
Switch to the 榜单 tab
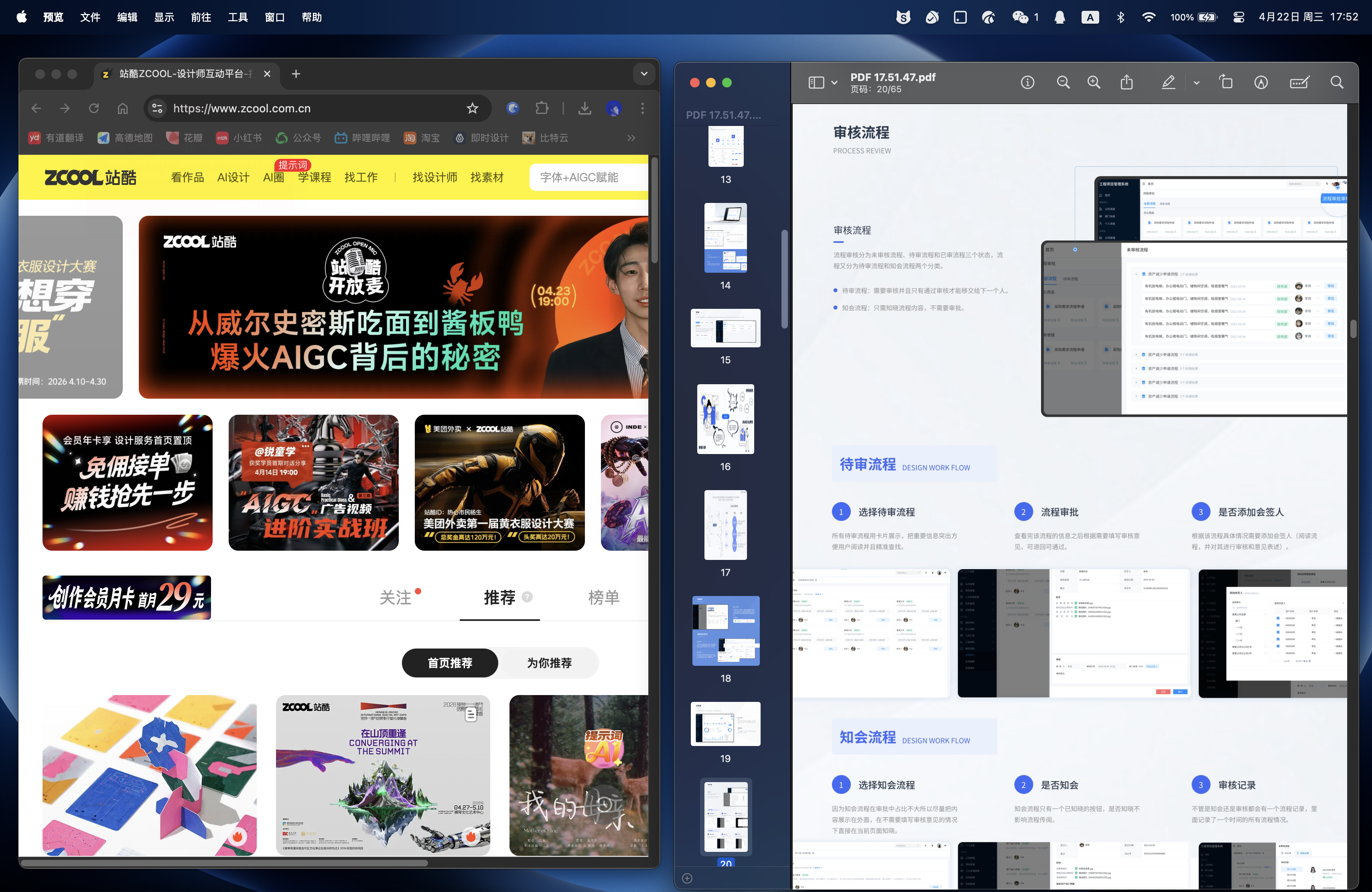click(604, 598)
